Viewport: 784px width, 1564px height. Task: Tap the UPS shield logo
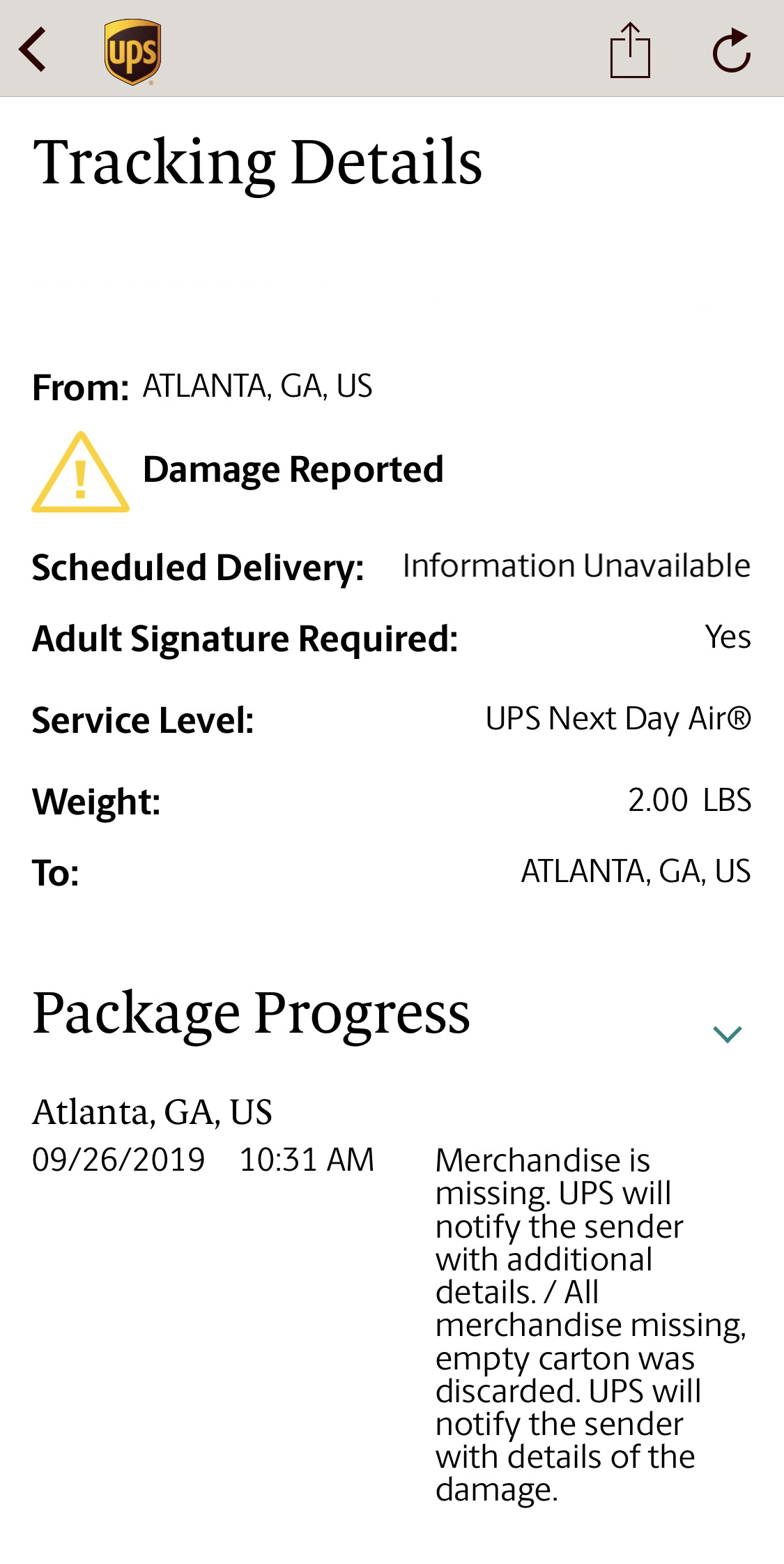(132, 52)
